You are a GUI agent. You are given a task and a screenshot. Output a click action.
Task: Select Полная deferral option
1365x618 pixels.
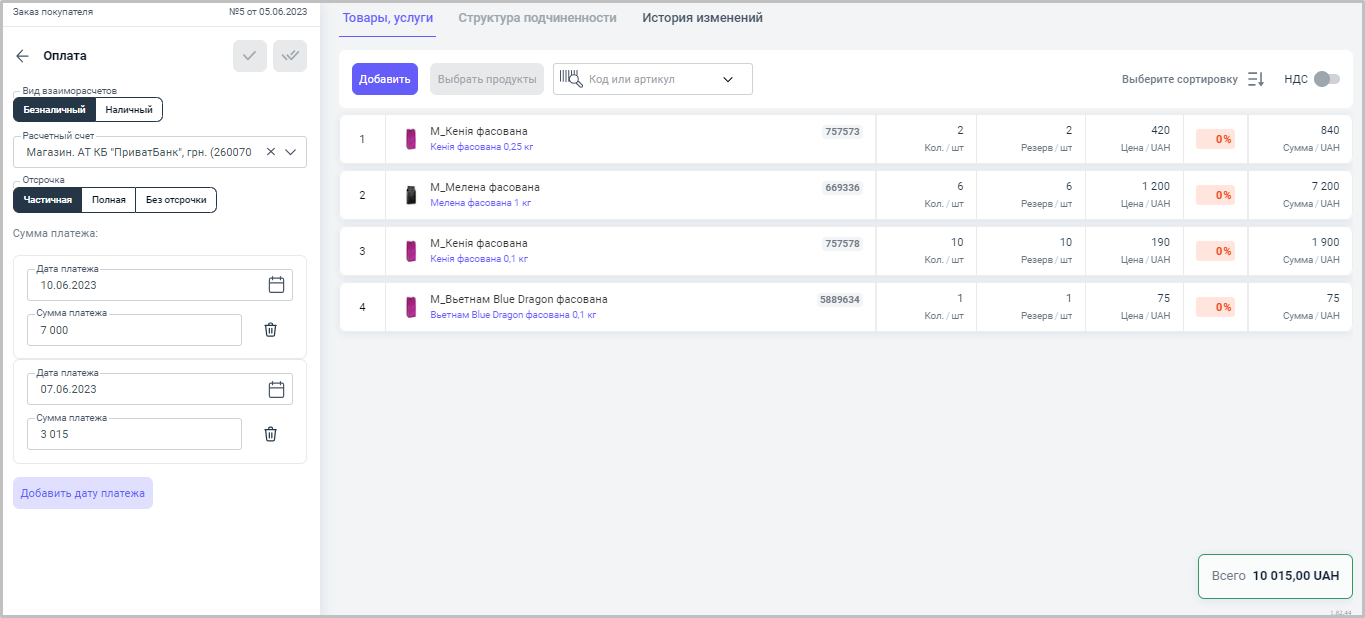click(x=108, y=200)
